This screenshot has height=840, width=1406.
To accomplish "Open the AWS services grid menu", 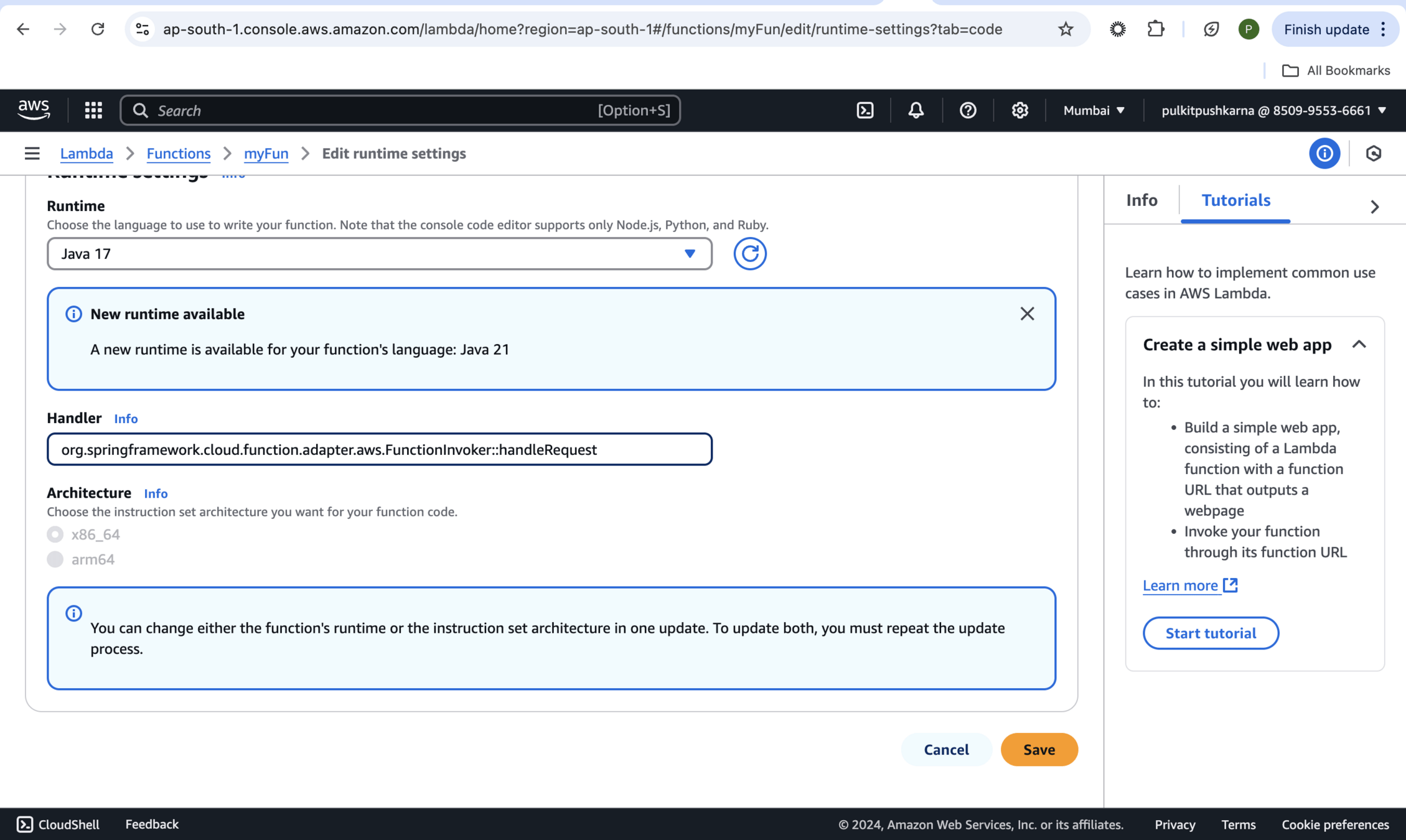I will (x=93, y=110).
